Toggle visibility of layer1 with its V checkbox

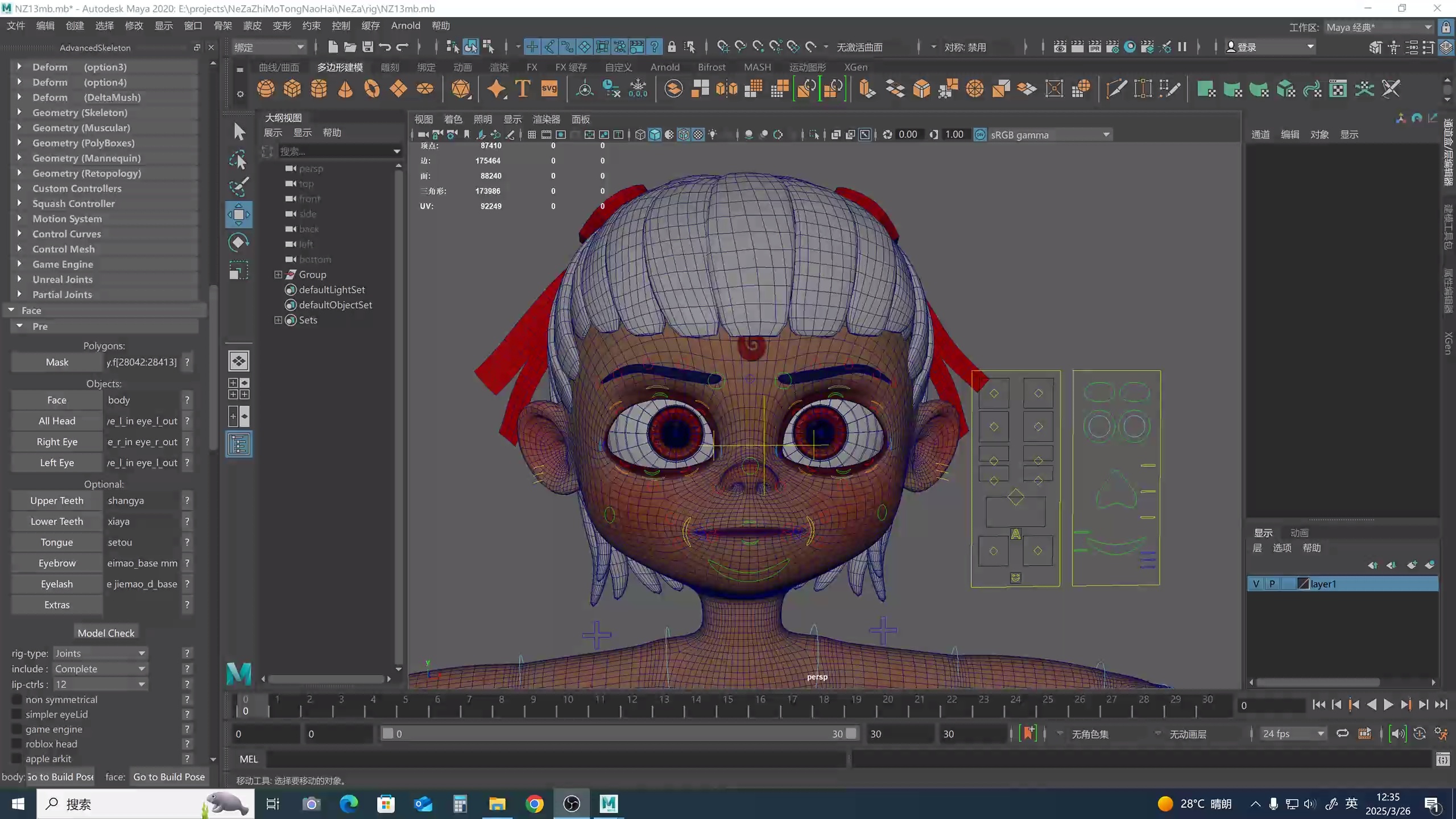coord(1257,584)
